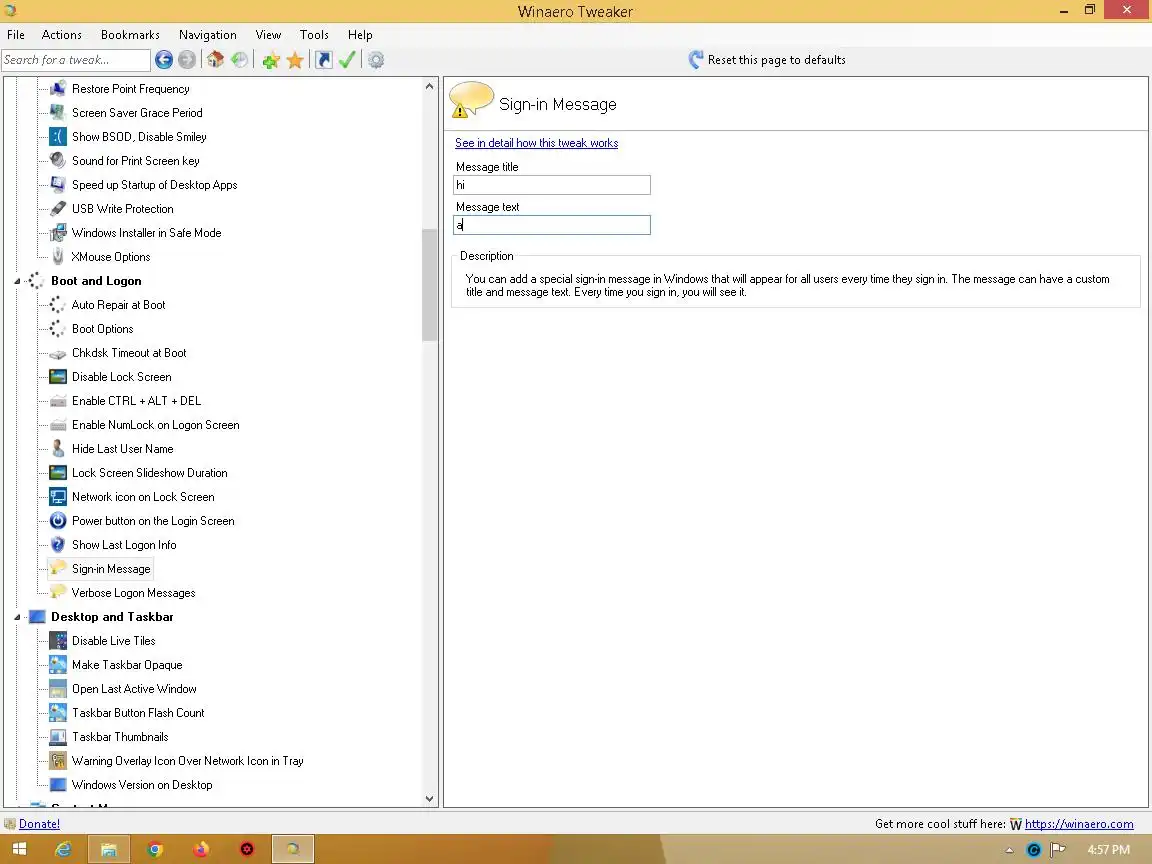Image resolution: width=1152 pixels, height=864 pixels.
Task: Open the Help menu
Action: (x=360, y=35)
